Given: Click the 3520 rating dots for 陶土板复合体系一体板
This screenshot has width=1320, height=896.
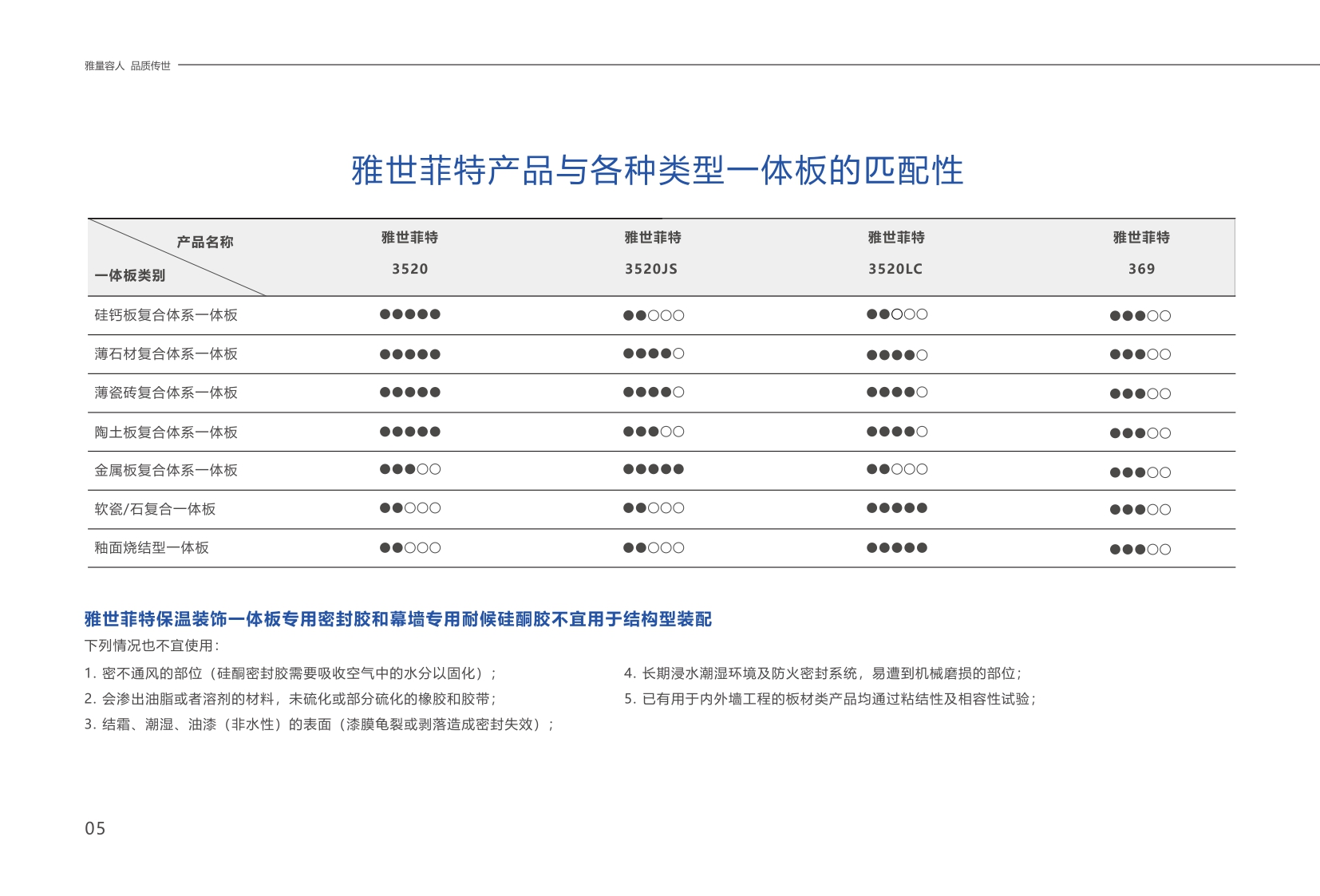Looking at the screenshot, I should [x=410, y=432].
